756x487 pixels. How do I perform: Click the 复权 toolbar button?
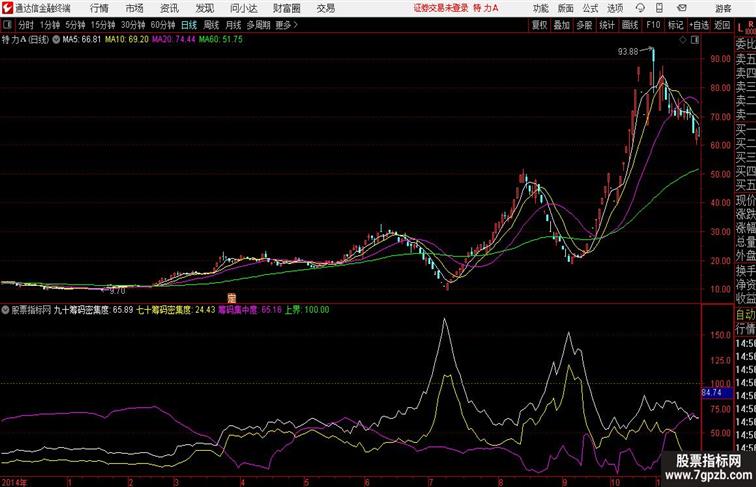click(x=539, y=25)
